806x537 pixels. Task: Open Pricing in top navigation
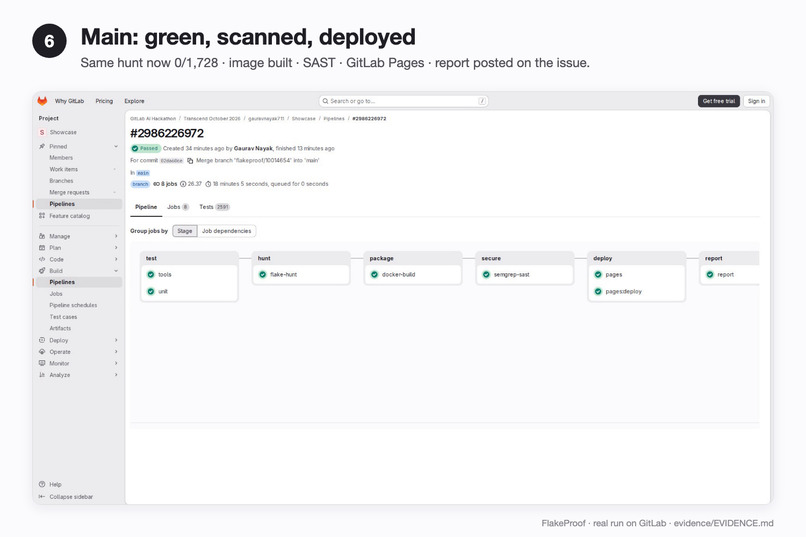pos(104,101)
